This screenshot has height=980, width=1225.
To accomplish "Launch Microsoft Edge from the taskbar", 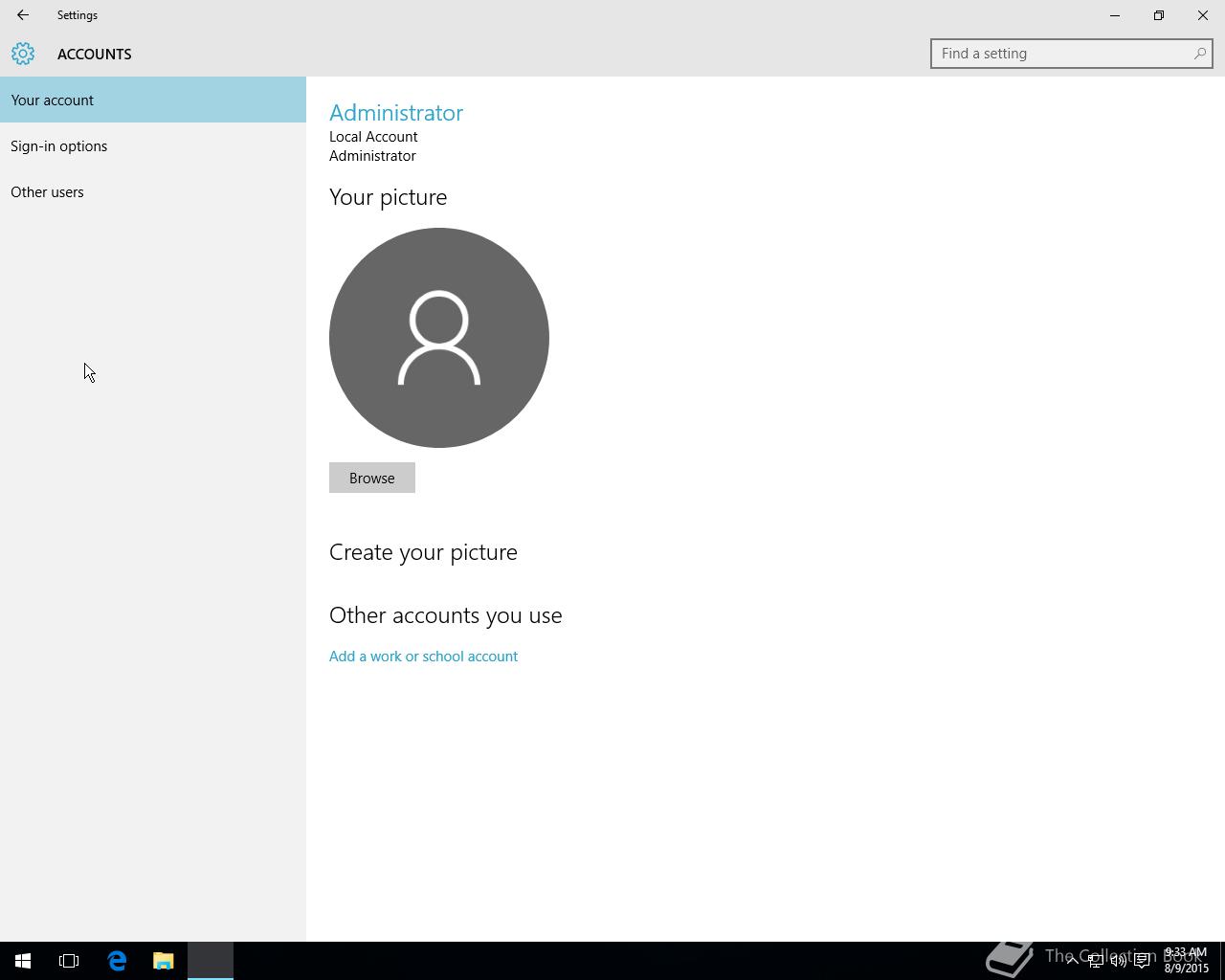I will pos(117,961).
